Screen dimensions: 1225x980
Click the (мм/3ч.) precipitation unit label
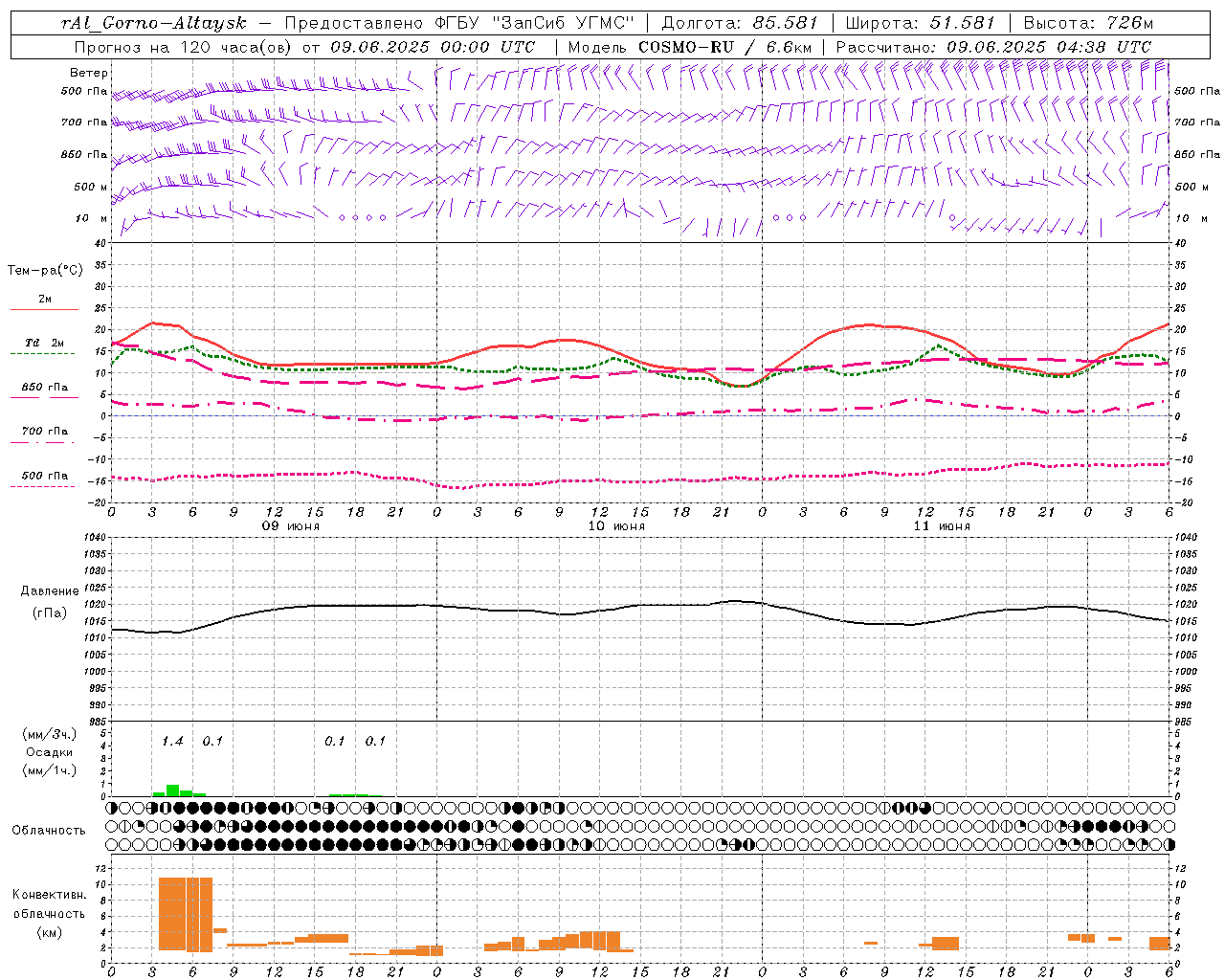[50, 734]
